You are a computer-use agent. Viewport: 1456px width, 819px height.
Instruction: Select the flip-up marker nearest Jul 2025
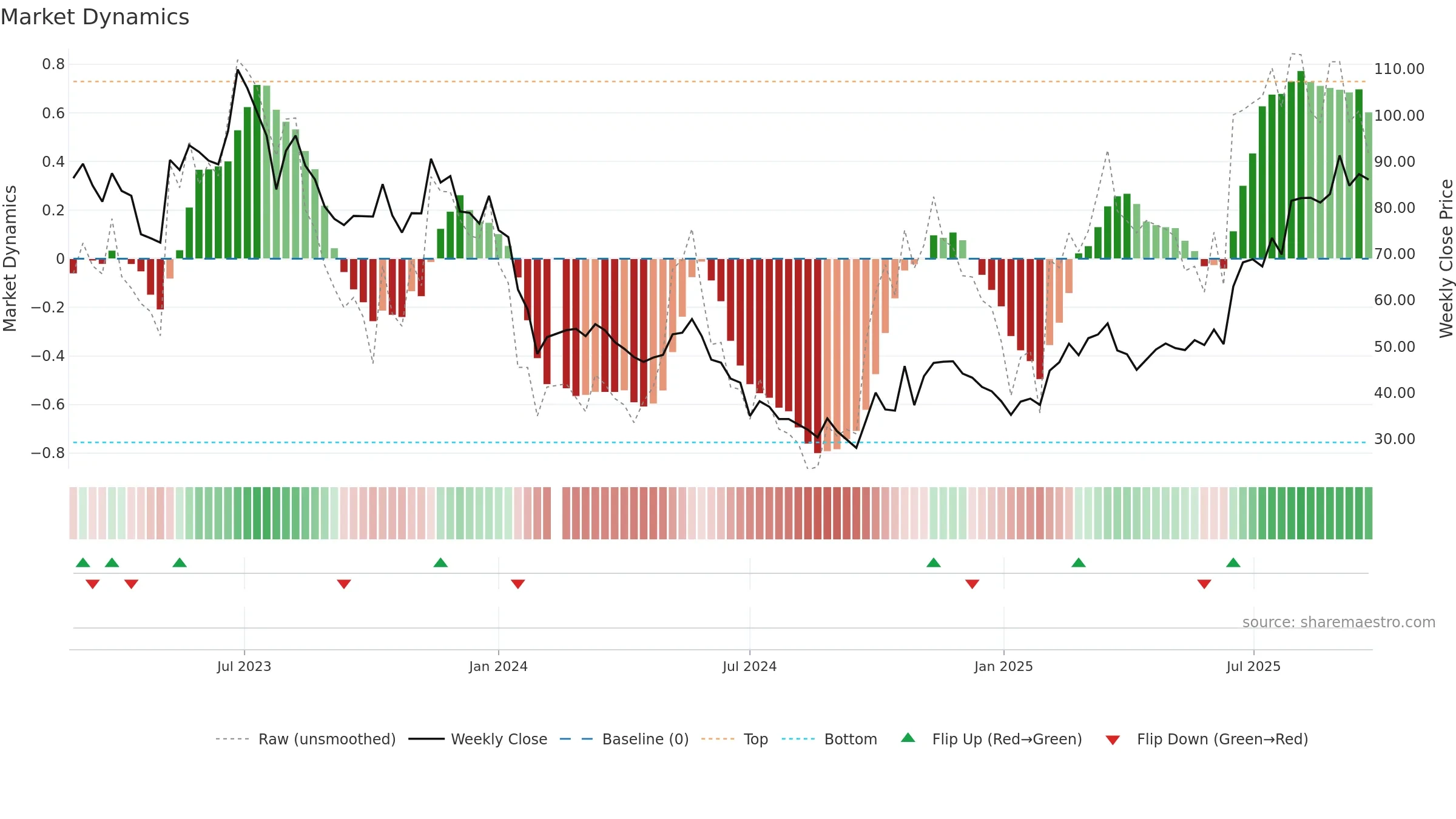click(1233, 562)
